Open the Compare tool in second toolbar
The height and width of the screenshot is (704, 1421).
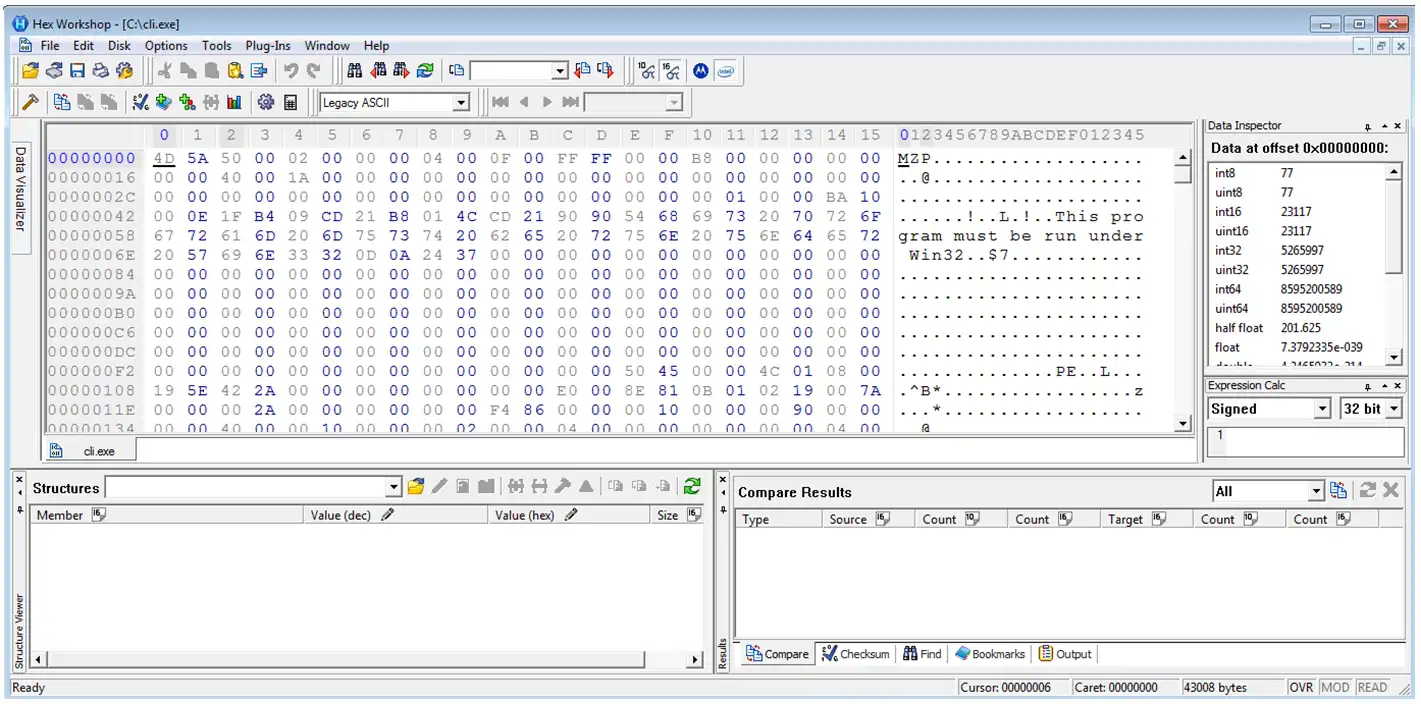(x=62, y=102)
